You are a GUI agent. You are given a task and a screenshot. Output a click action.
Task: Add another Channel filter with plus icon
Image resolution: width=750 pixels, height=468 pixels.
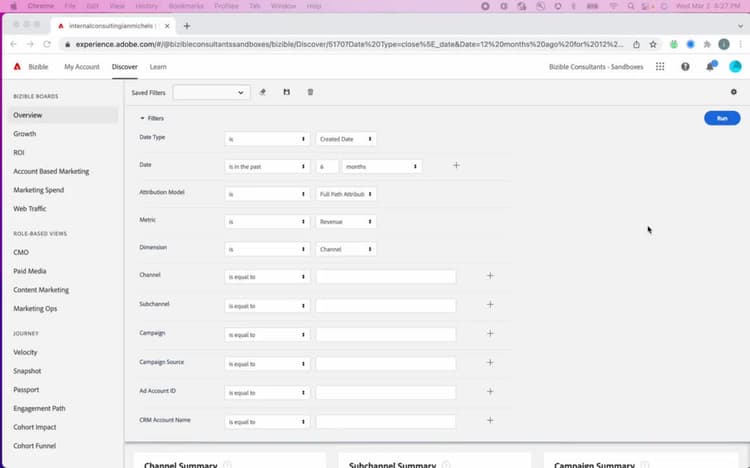[x=490, y=276]
